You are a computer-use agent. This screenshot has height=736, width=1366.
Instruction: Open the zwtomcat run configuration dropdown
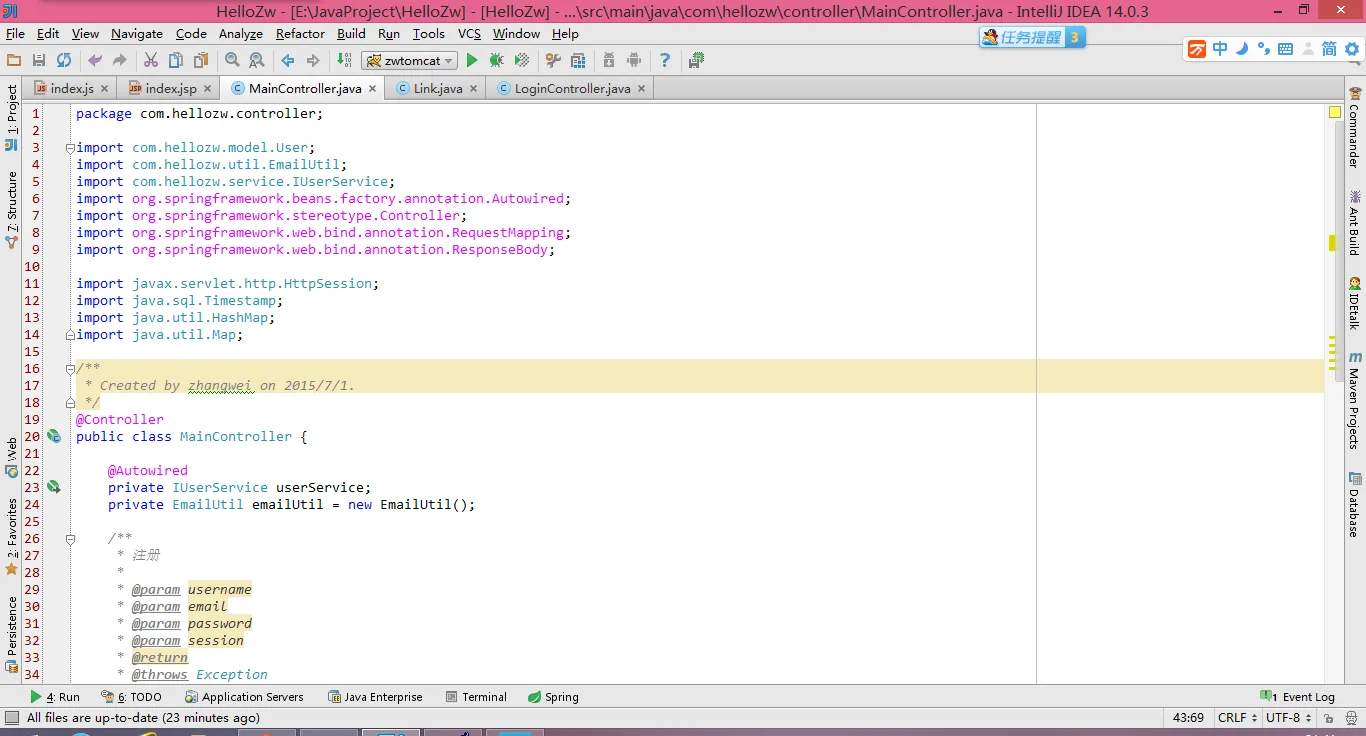[x=409, y=61]
